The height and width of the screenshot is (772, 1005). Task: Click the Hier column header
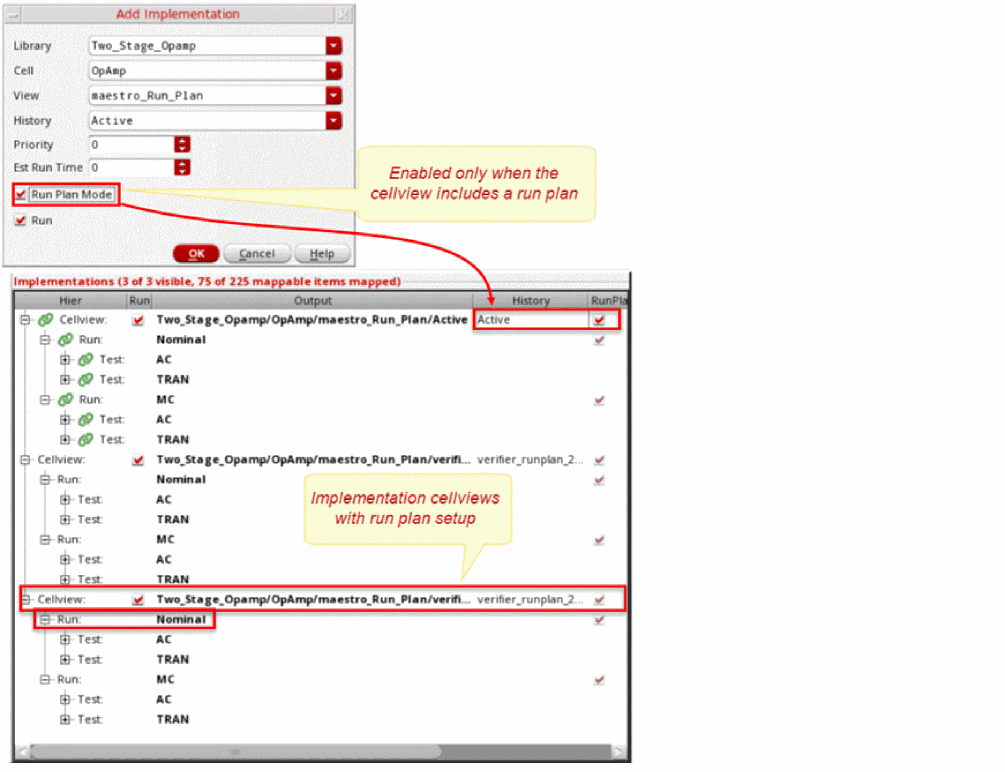pos(71,301)
